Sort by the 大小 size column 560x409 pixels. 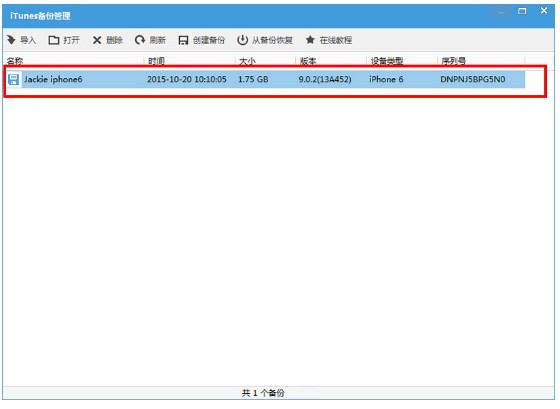coord(247,61)
